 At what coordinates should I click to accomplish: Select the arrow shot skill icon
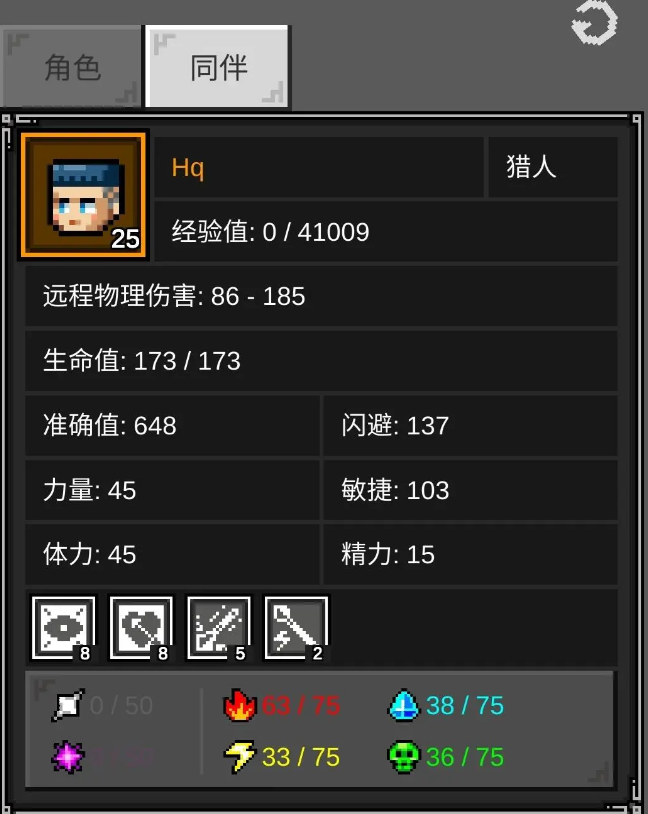click(x=218, y=628)
